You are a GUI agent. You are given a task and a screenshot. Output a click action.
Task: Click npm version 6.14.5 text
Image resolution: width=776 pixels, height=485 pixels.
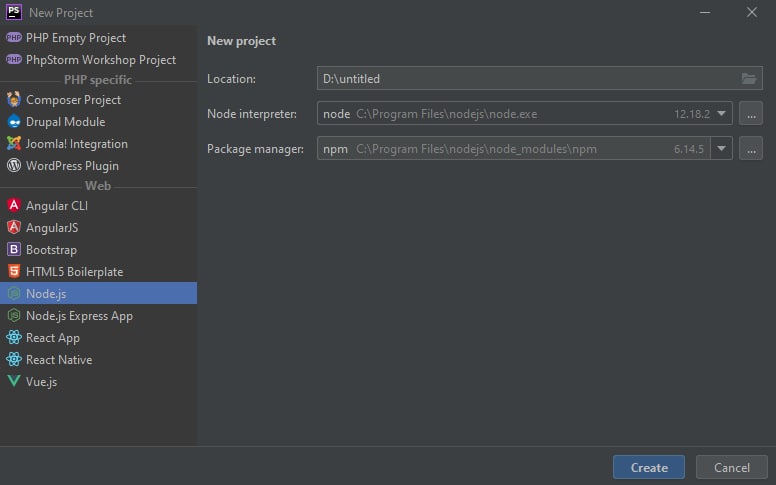point(688,148)
